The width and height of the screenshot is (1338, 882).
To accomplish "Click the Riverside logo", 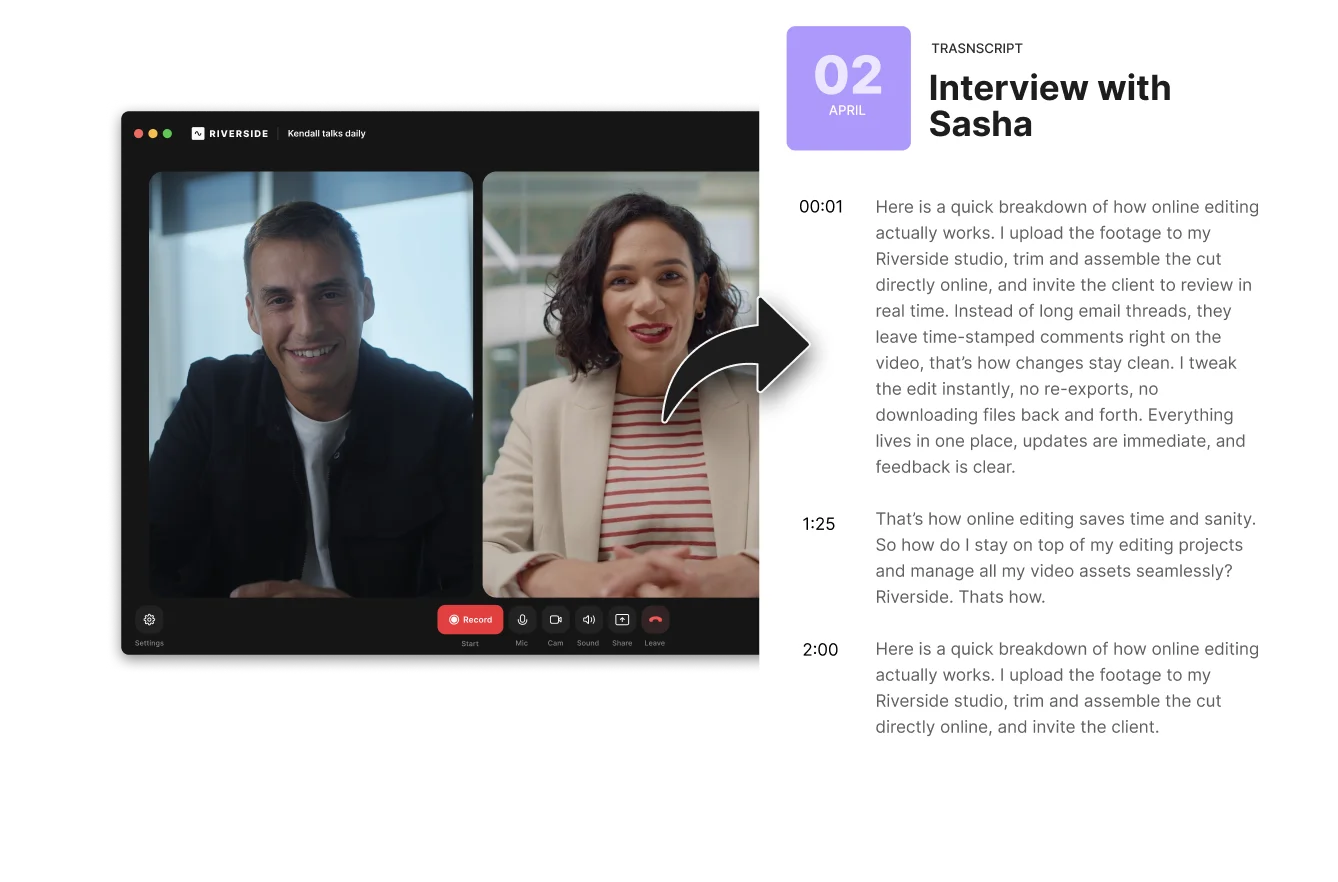I will [230, 133].
